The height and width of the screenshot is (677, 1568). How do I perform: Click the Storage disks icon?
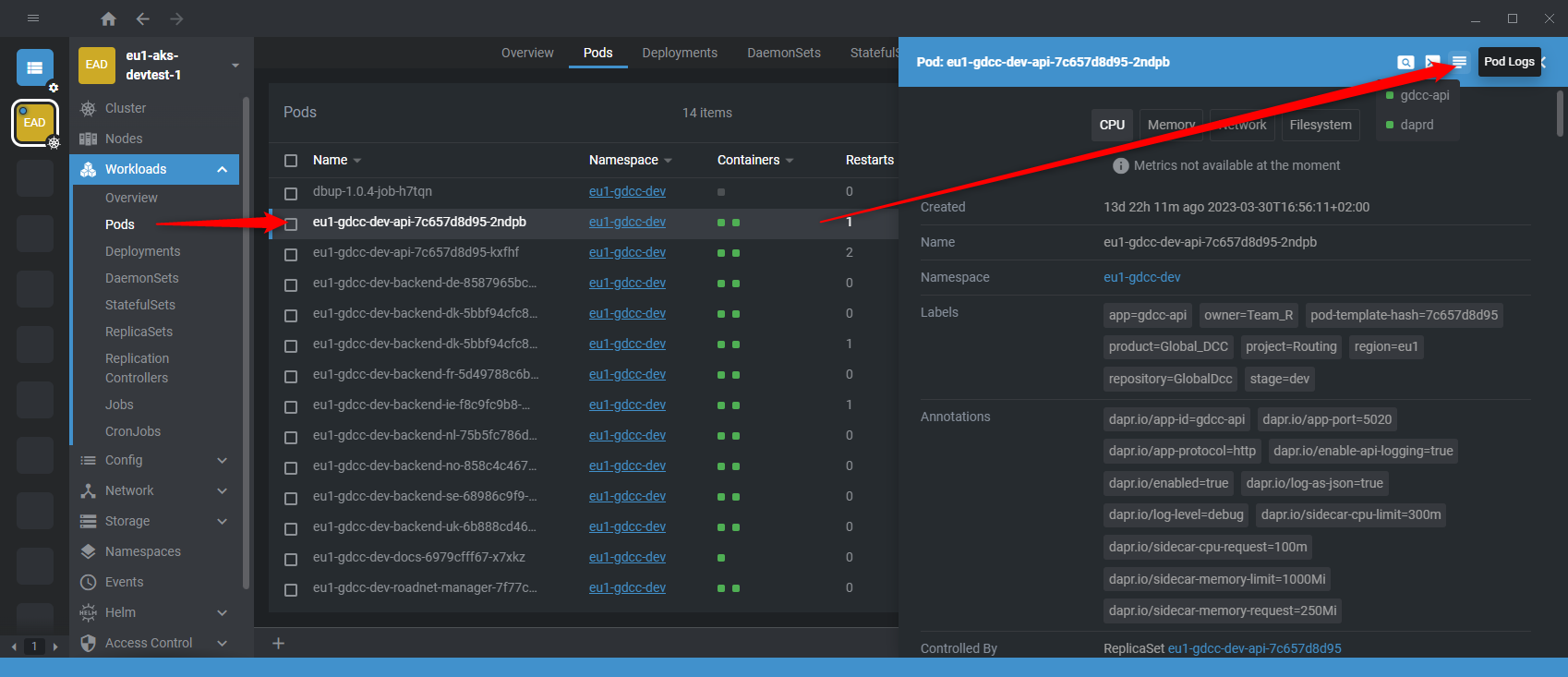[89, 521]
